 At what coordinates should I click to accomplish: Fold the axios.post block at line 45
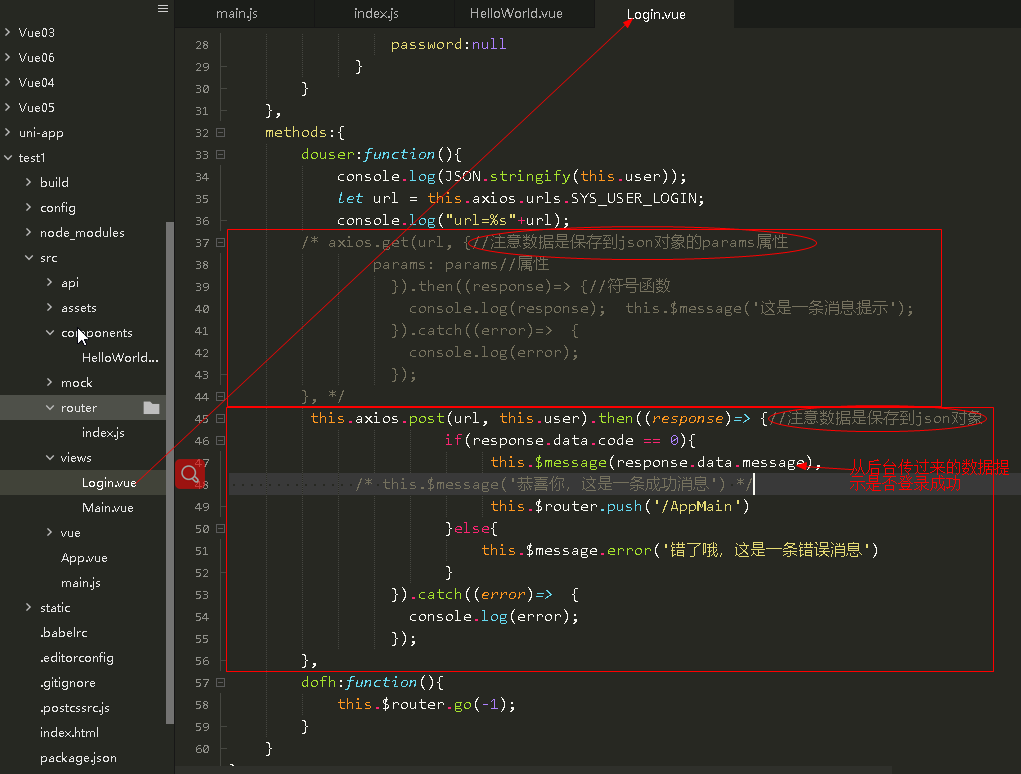tap(220, 419)
